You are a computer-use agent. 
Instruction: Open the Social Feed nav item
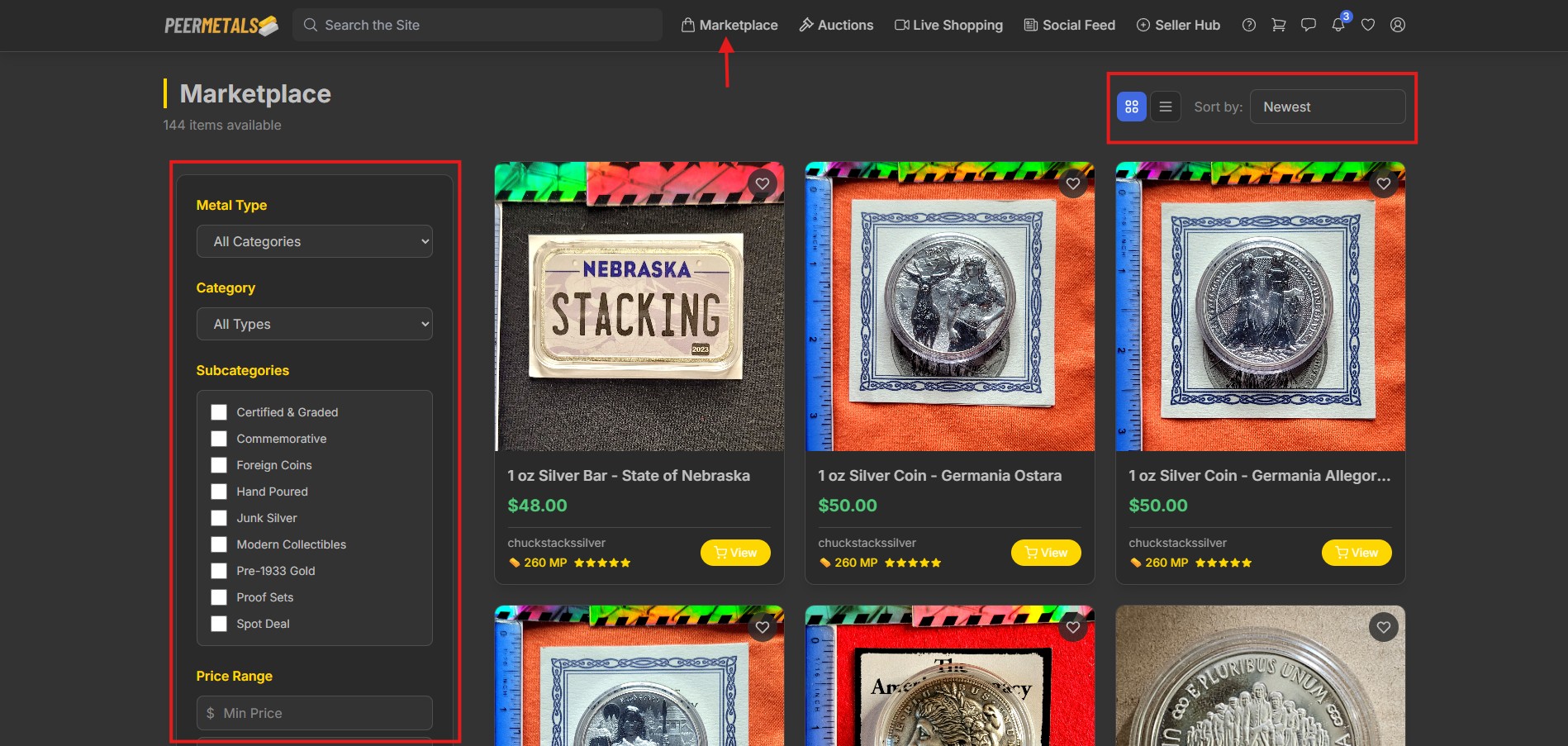click(1070, 25)
